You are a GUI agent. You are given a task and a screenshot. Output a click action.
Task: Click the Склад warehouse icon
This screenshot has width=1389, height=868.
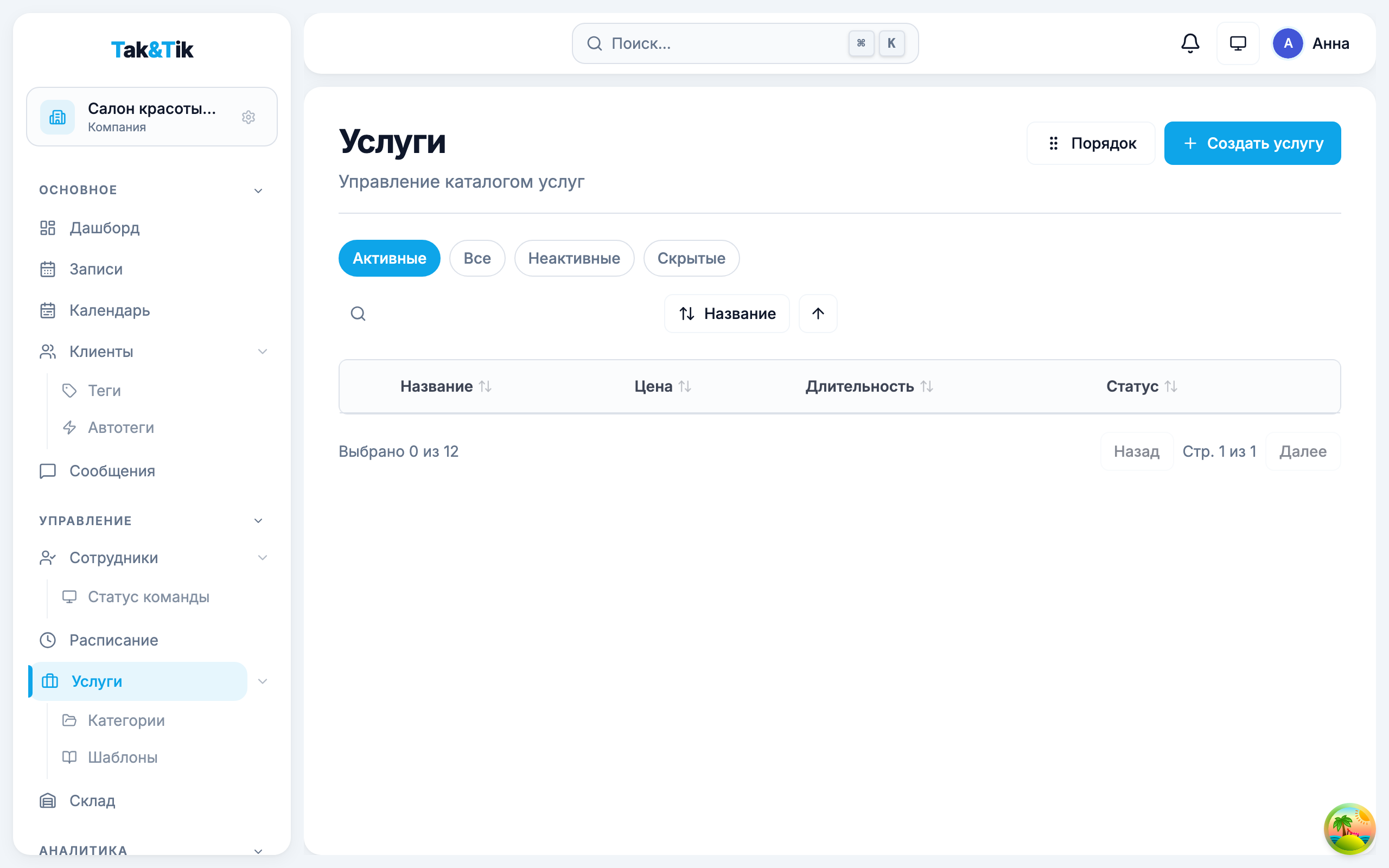[x=48, y=800]
